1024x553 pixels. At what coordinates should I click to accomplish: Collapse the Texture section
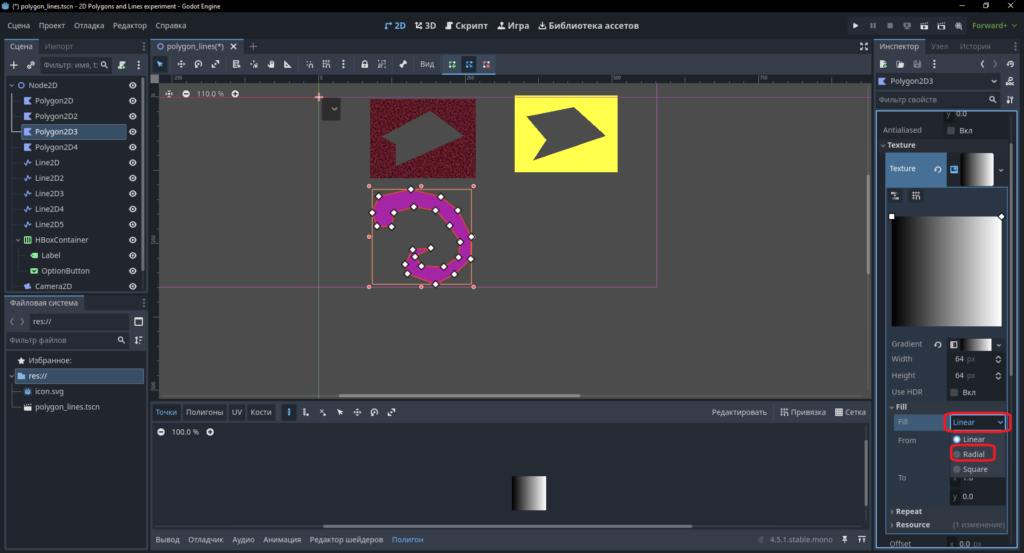901,145
